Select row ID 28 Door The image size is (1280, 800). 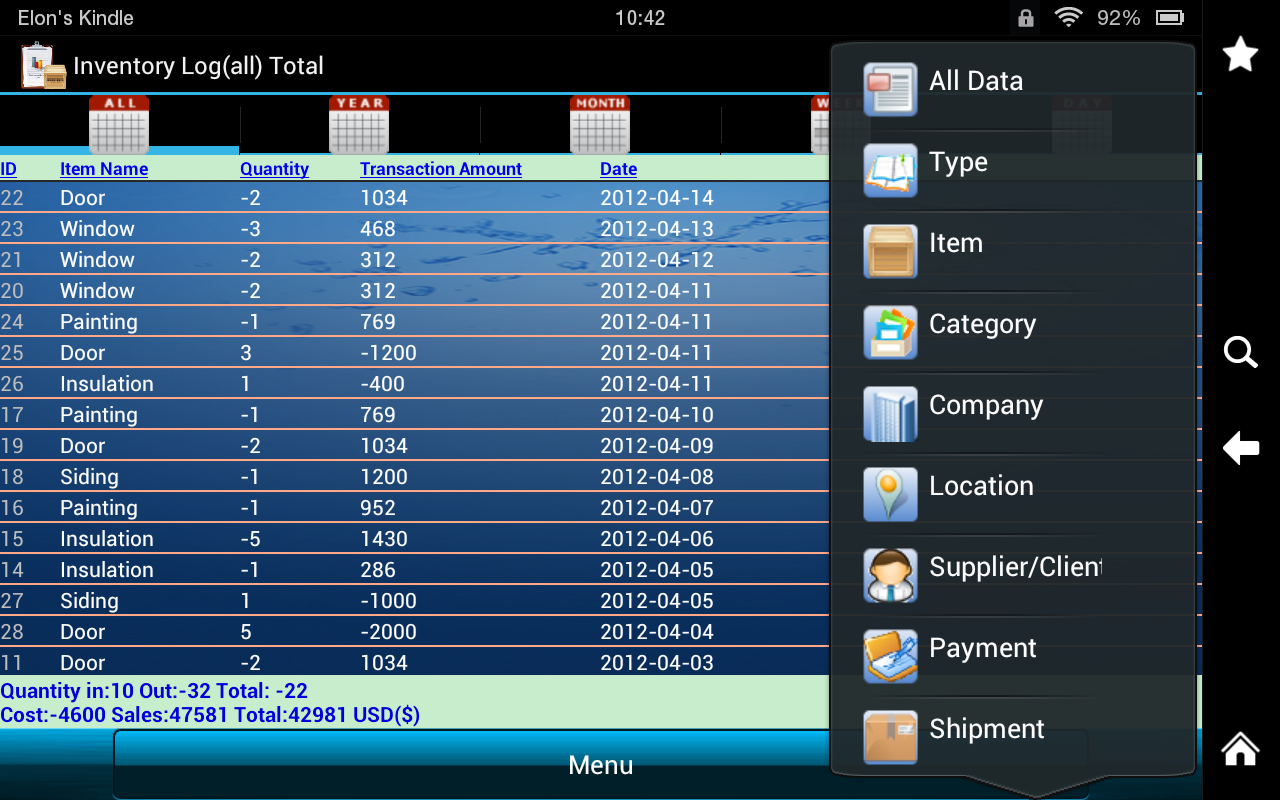[415, 632]
